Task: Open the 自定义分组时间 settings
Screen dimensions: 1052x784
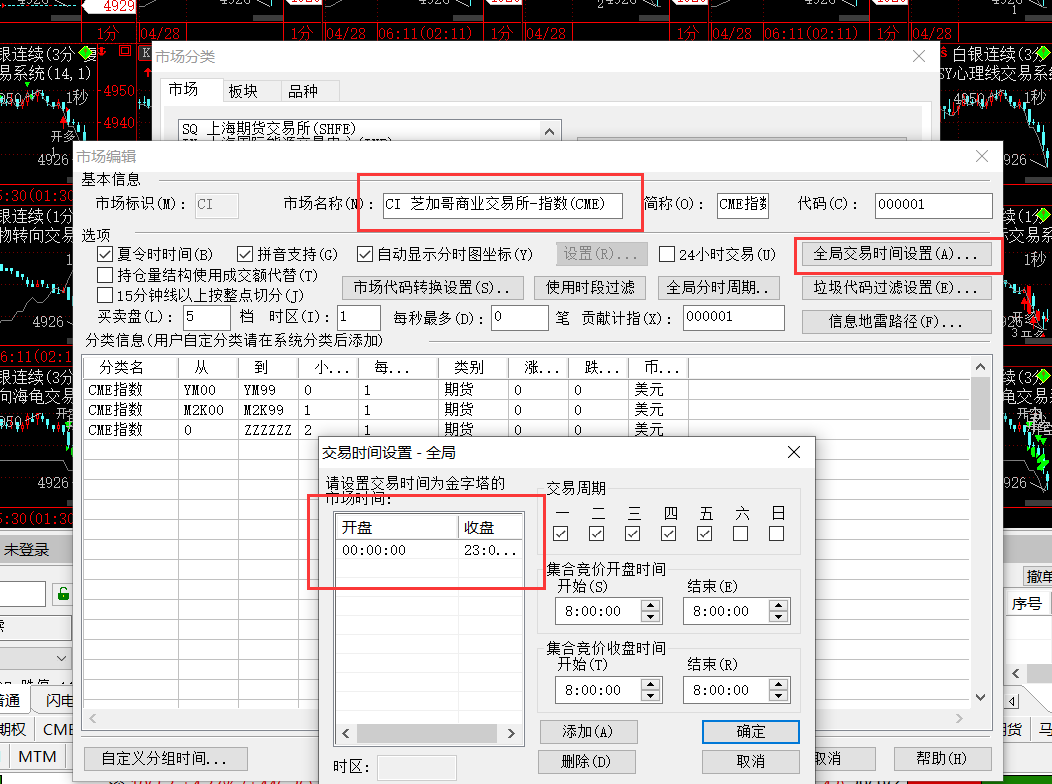Action: (x=163, y=759)
